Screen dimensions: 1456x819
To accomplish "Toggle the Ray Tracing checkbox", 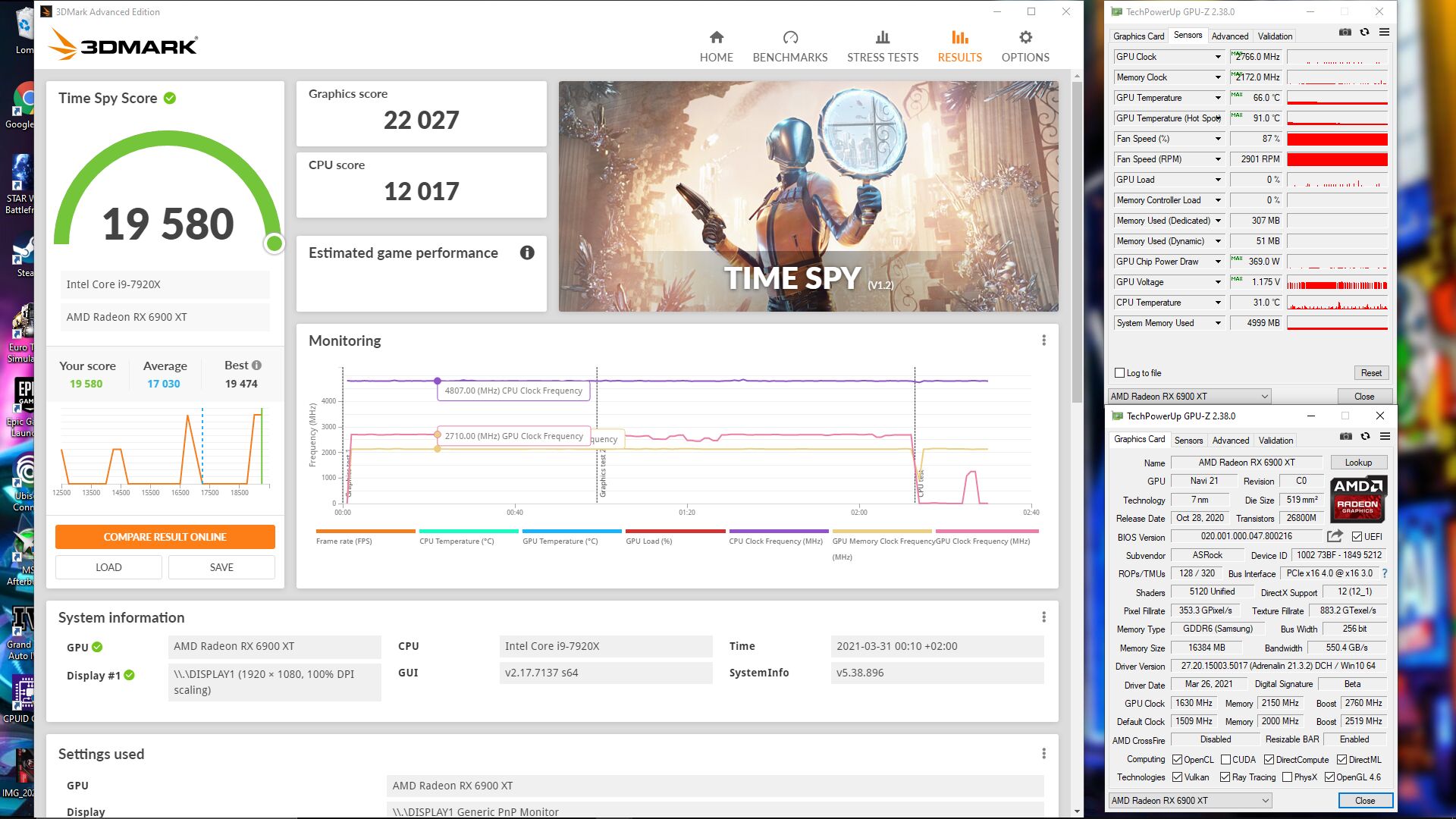I will [x=1225, y=777].
